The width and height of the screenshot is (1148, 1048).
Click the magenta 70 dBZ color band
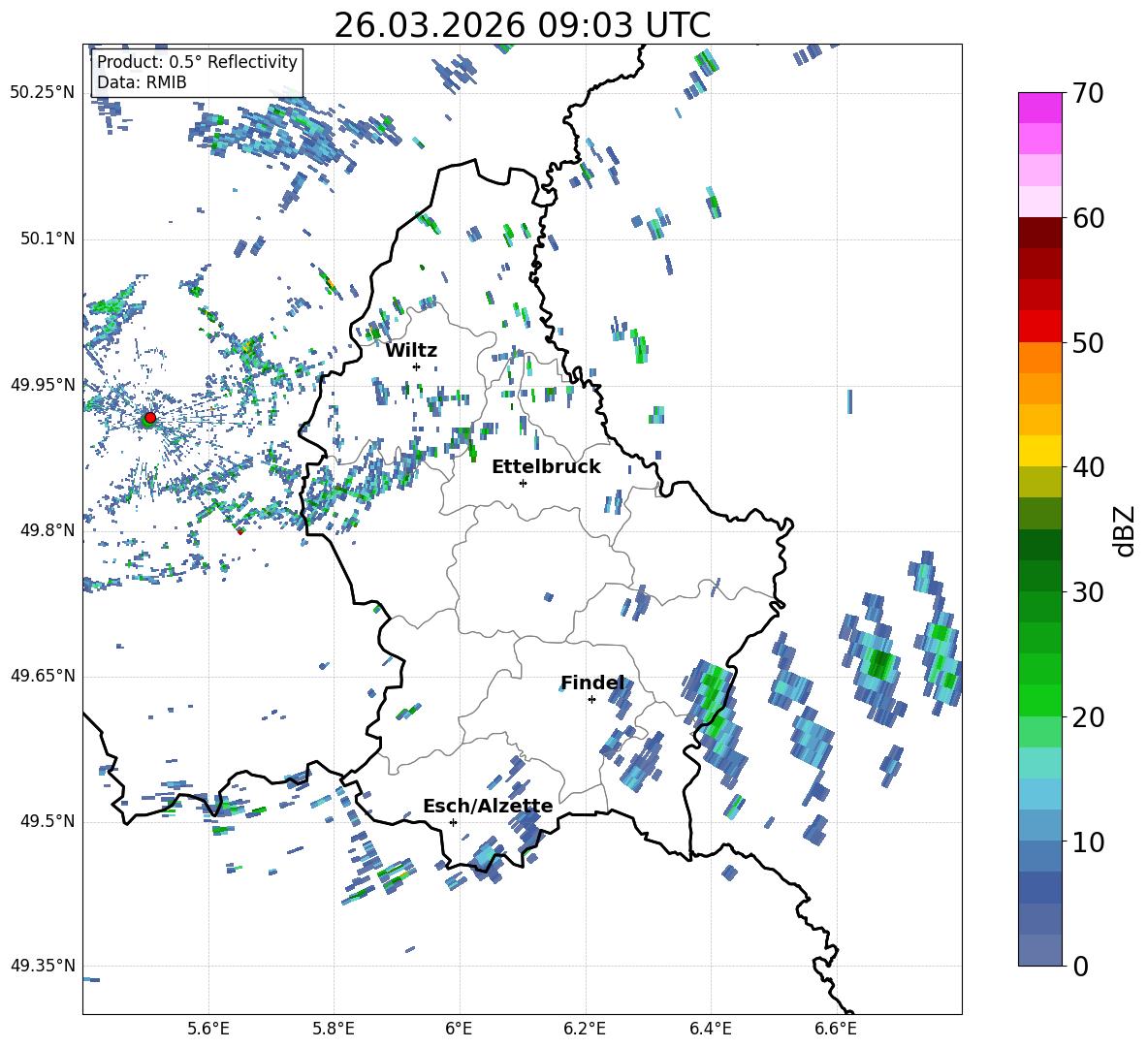coord(1039,108)
